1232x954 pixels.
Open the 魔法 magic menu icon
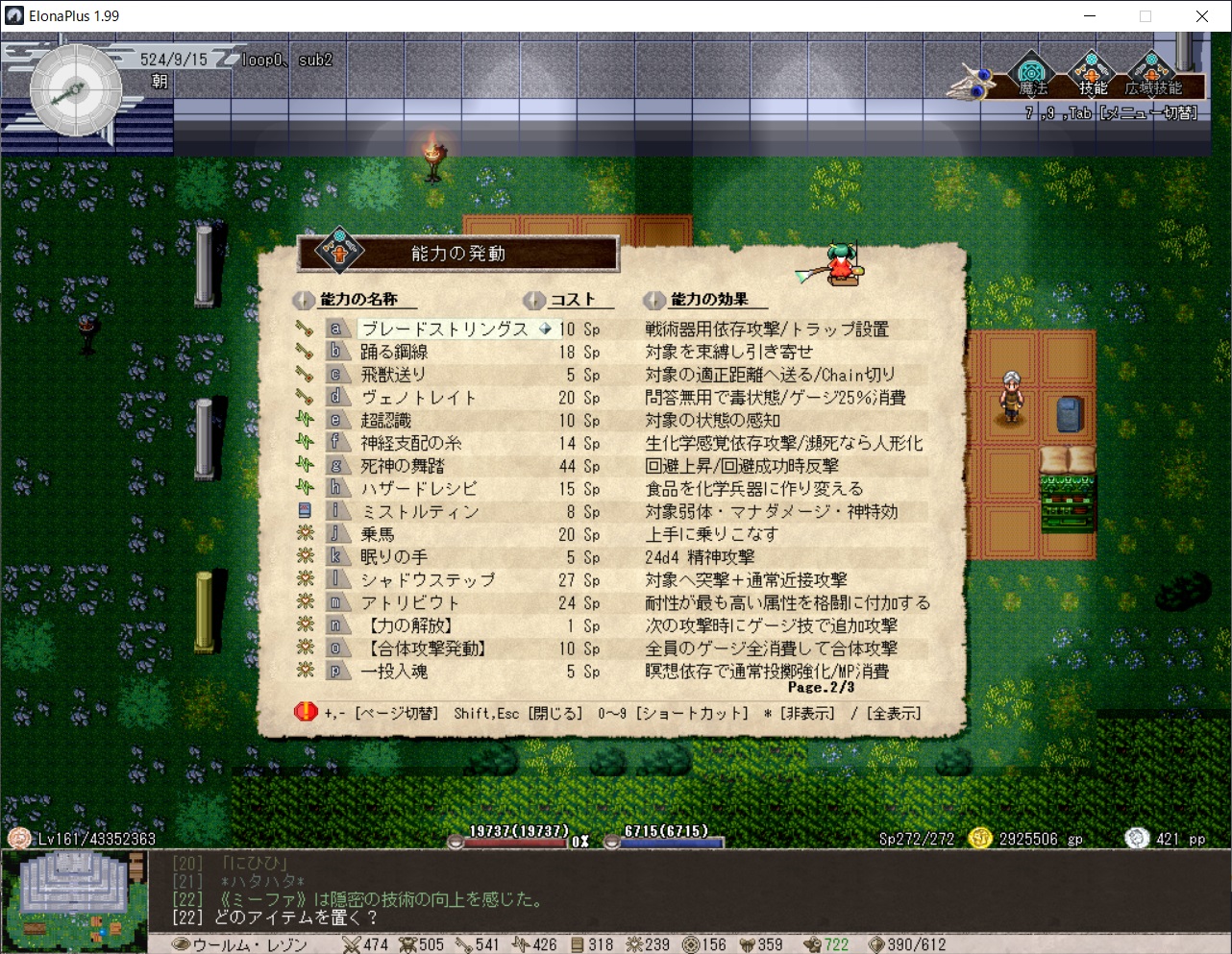tap(1032, 75)
